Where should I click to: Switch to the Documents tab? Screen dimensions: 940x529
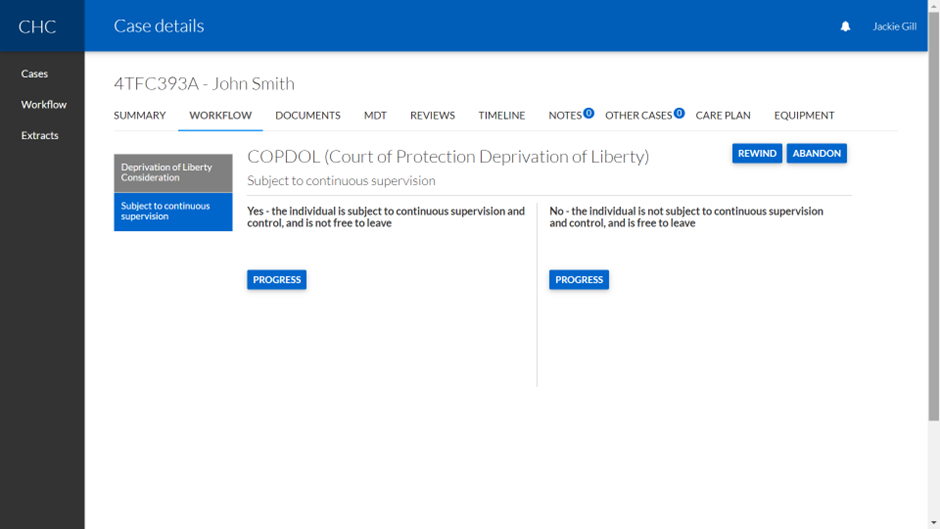click(308, 116)
